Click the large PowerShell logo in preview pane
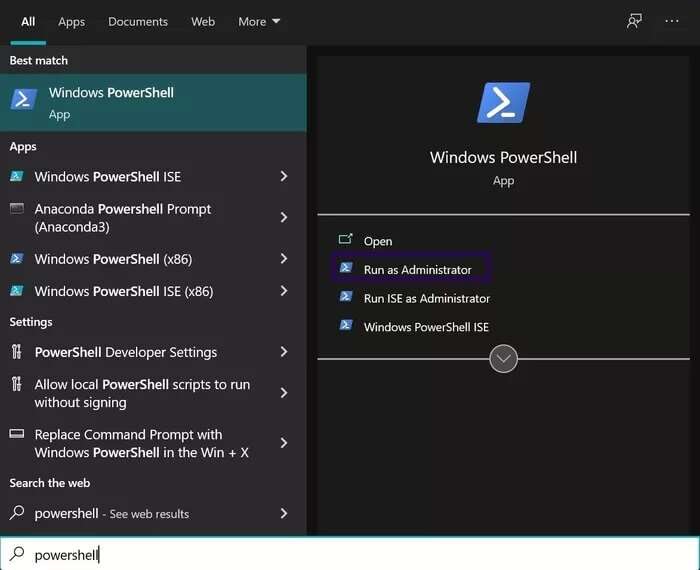 coord(503,102)
